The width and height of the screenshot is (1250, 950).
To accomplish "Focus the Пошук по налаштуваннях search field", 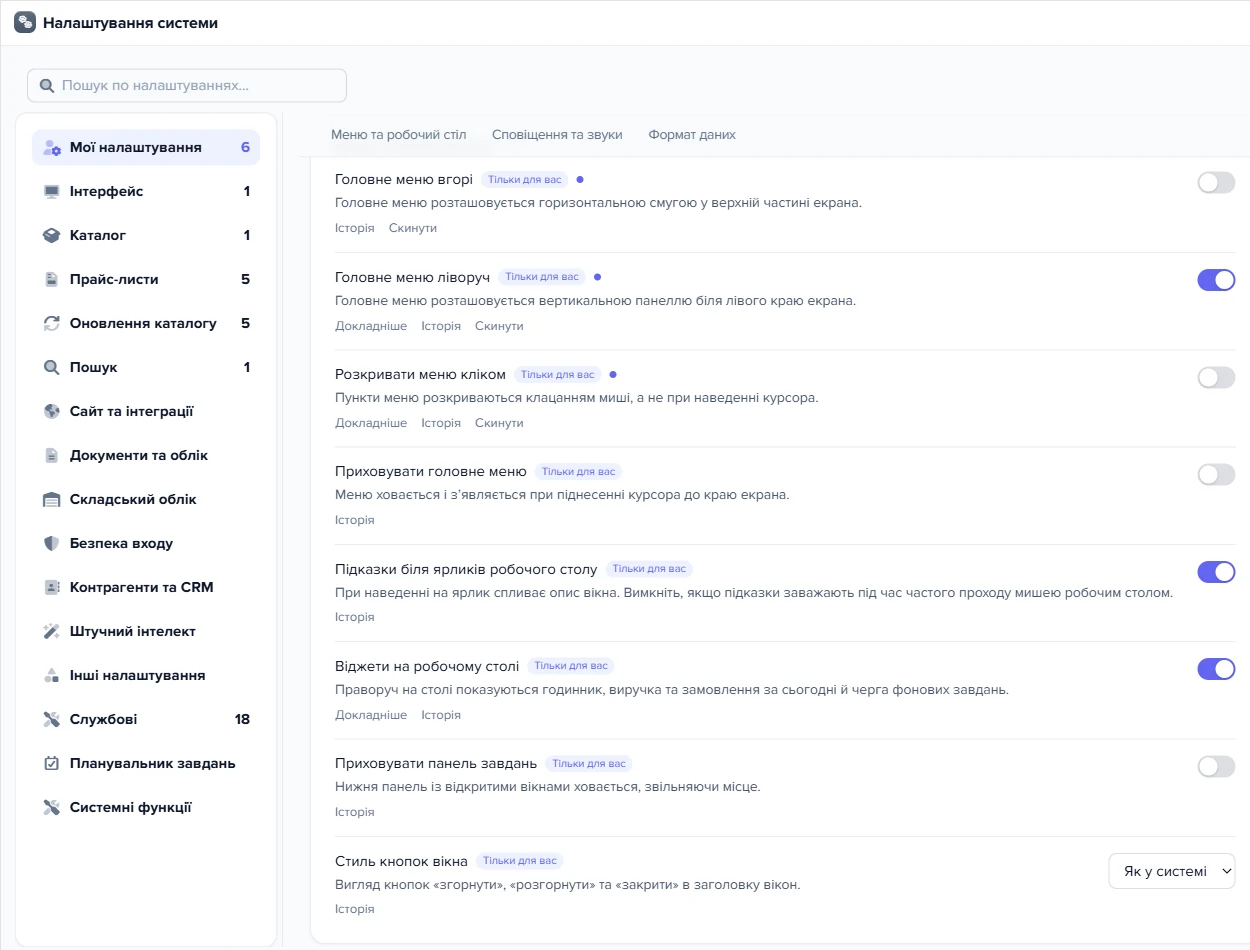I will click(x=187, y=86).
